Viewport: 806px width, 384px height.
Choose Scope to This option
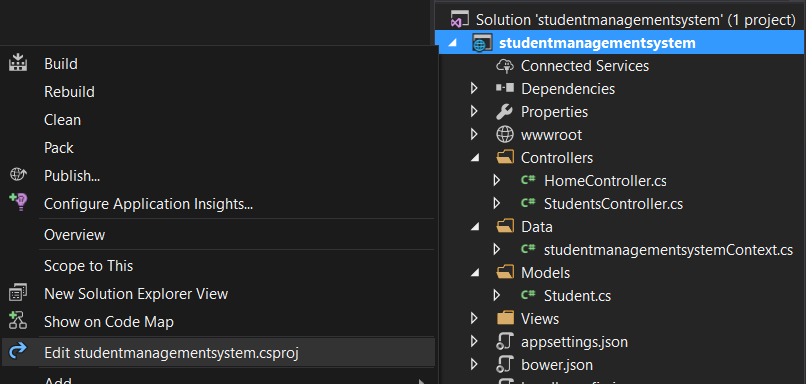tap(88, 266)
